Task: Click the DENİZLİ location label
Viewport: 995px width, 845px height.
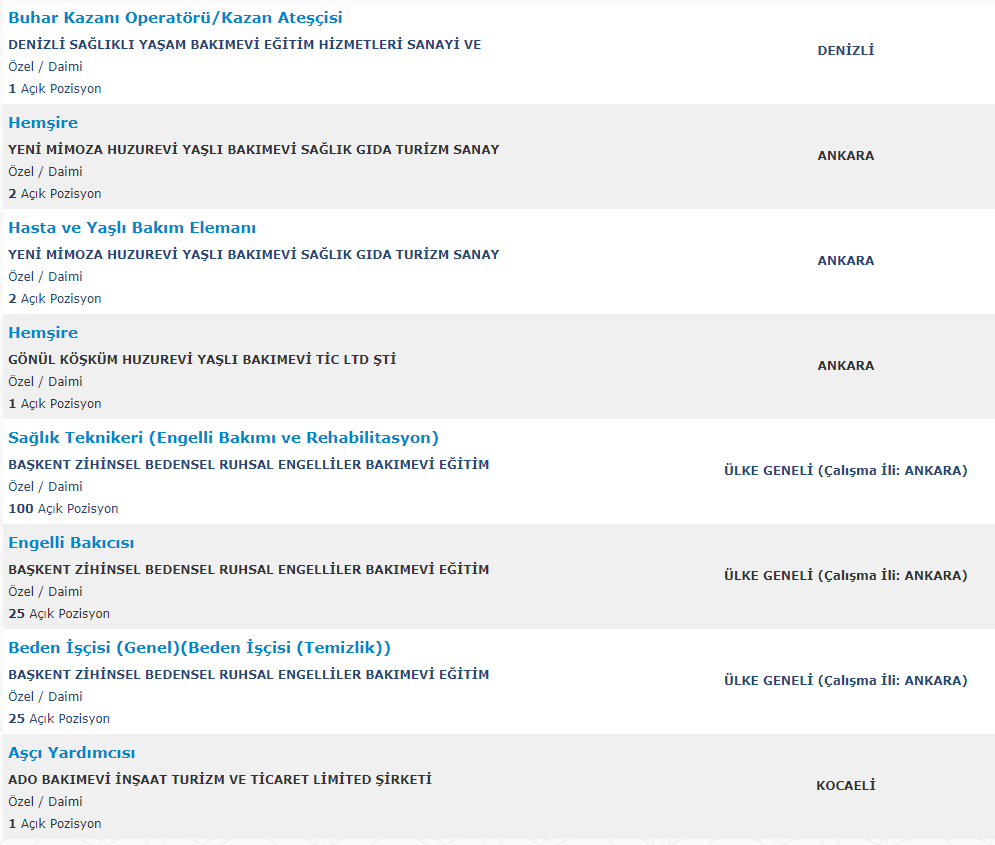Action: (846, 51)
